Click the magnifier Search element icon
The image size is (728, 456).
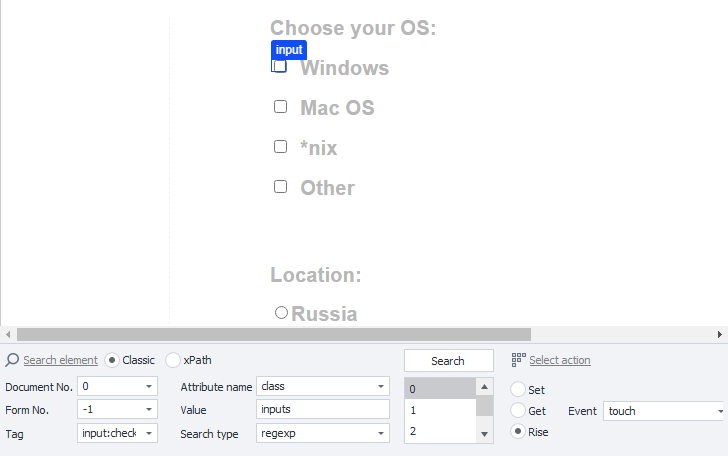pos(12,360)
